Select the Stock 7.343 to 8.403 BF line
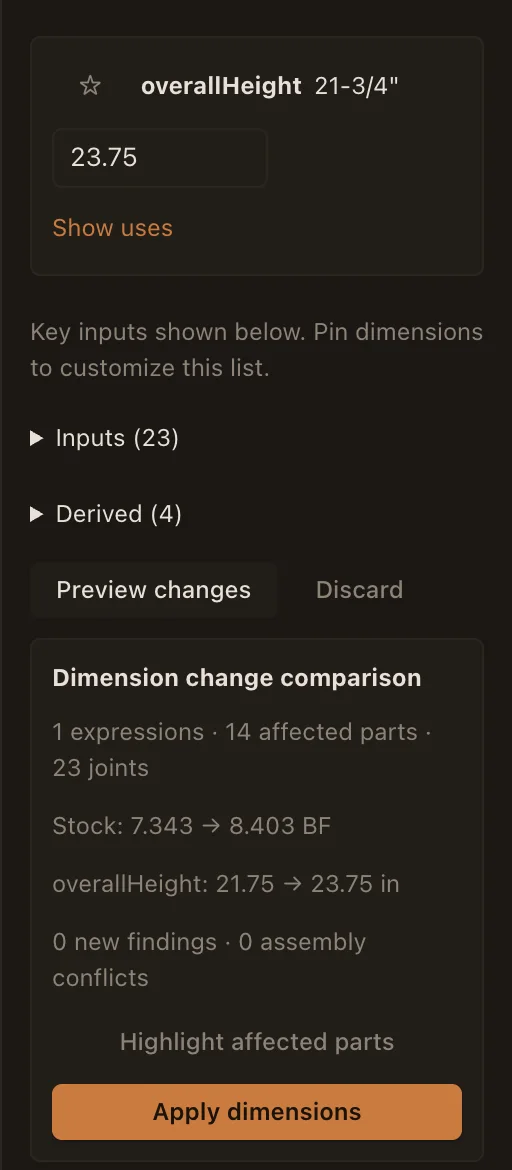 (x=192, y=826)
